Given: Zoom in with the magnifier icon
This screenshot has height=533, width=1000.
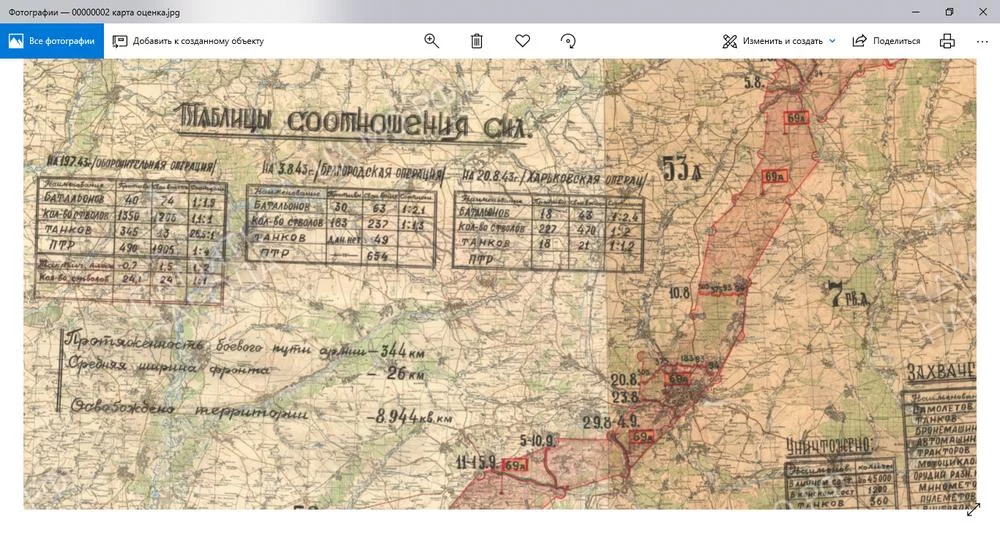Looking at the screenshot, I should (432, 41).
